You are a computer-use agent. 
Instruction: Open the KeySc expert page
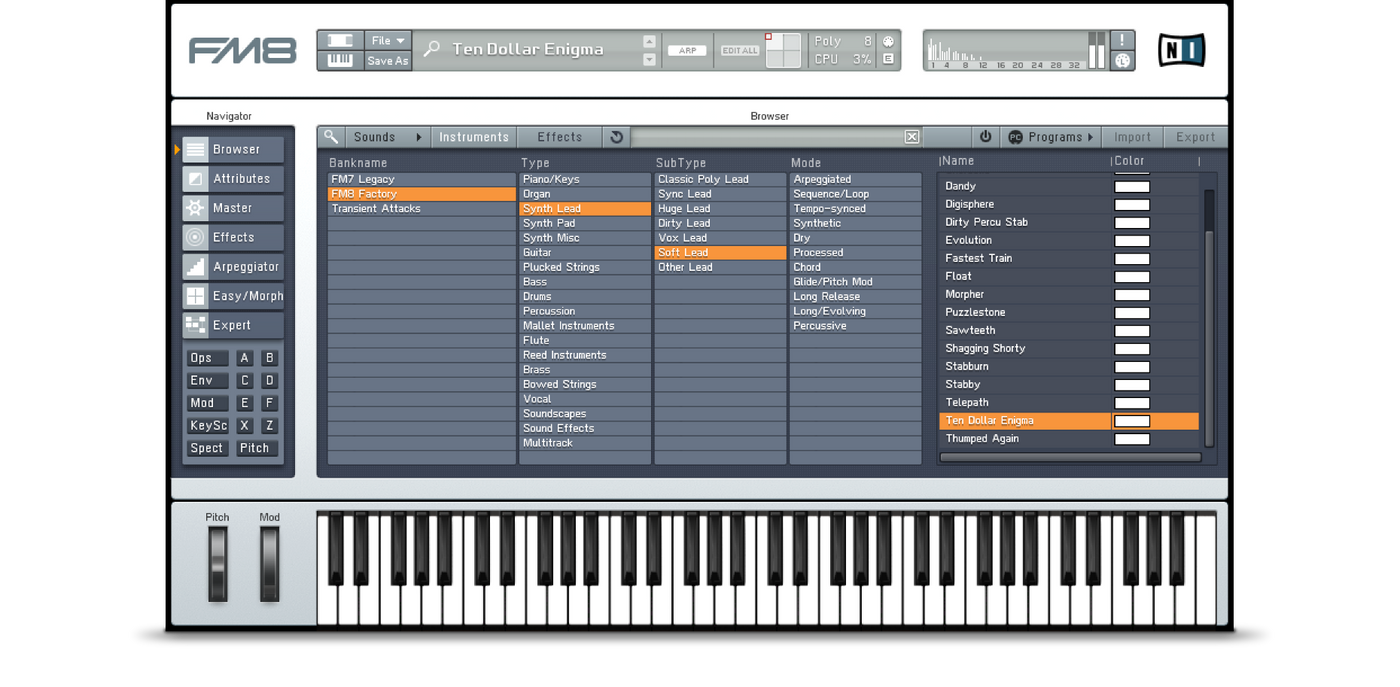coord(207,426)
